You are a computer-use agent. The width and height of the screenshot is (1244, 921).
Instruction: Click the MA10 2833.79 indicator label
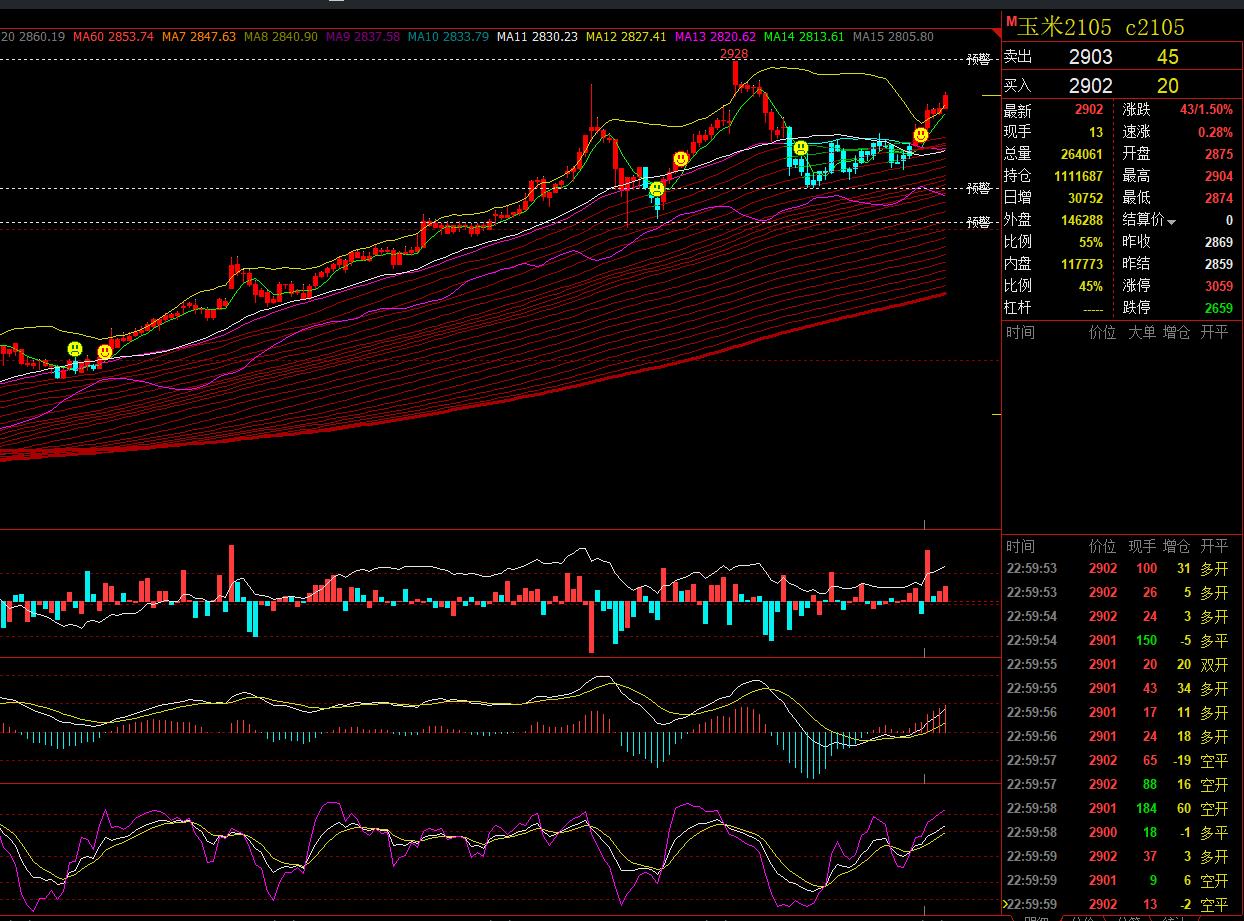point(448,37)
